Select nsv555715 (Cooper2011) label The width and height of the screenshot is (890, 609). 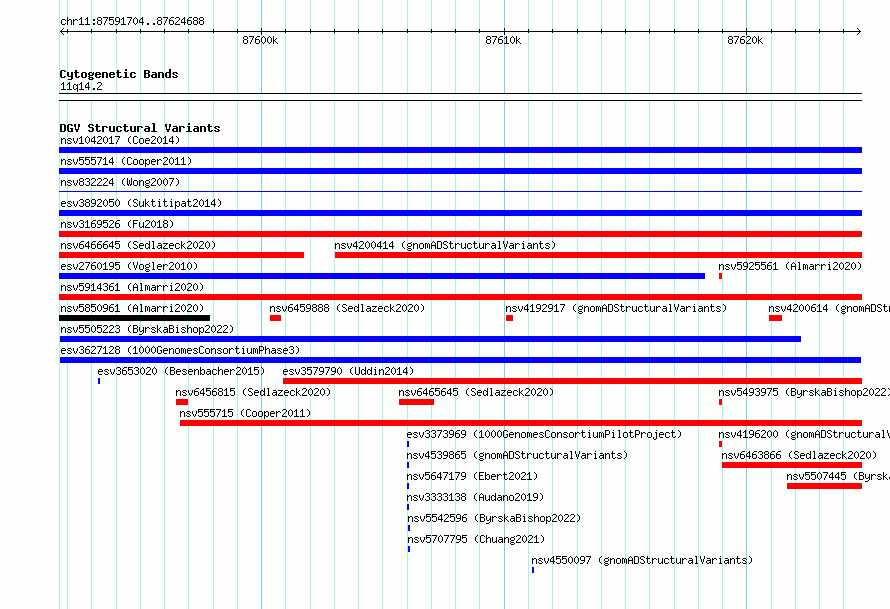pyautogui.click(x=245, y=413)
